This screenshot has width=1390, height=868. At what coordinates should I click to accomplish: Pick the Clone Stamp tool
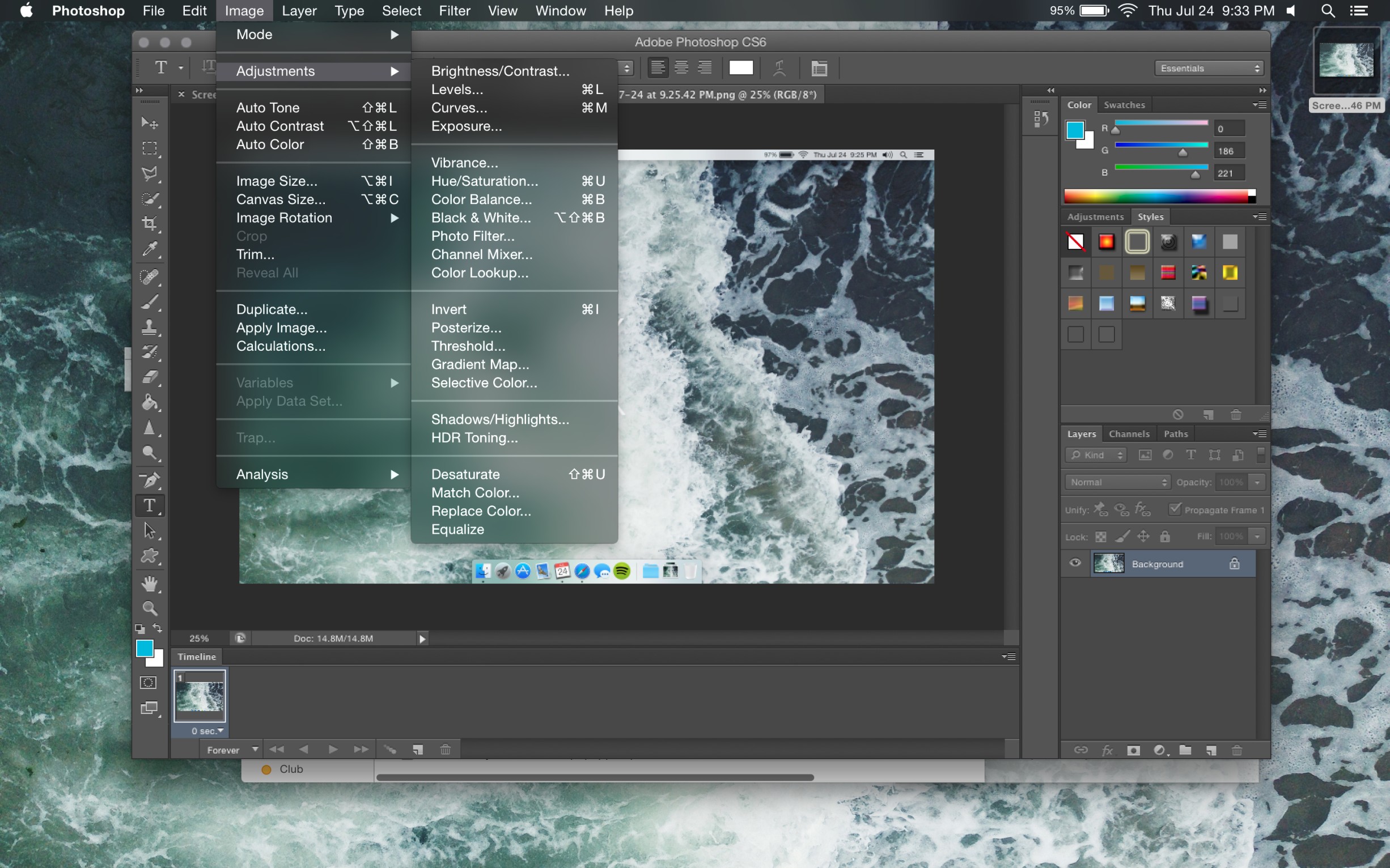150,327
